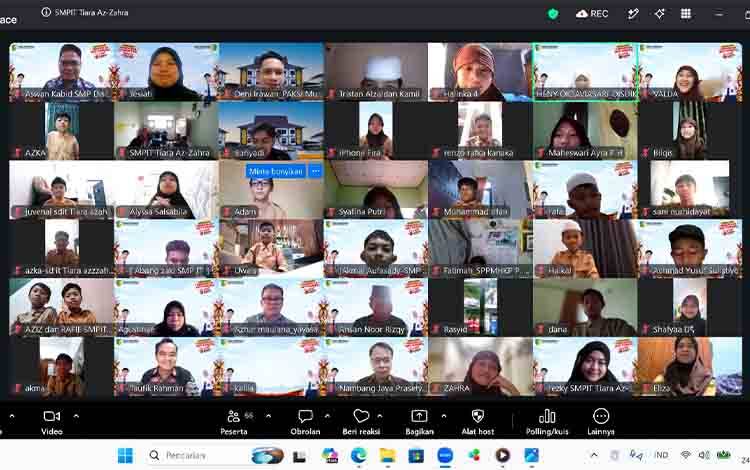Expand the Bagikan options chevron
The height and width of the screenshot is (470, 750).
click(444, 416)
